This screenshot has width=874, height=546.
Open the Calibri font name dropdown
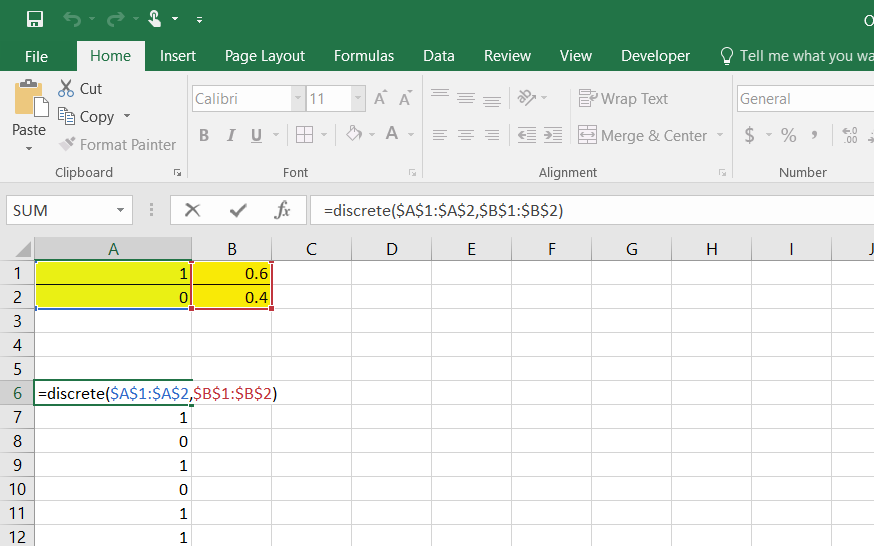(x=298, y=99)
